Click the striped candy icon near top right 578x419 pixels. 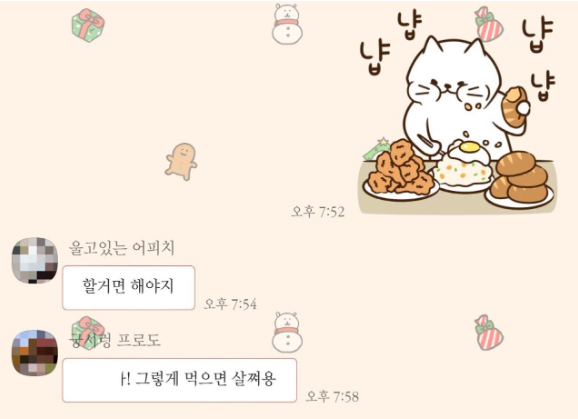pyautogui.click(x=489, y=24)
